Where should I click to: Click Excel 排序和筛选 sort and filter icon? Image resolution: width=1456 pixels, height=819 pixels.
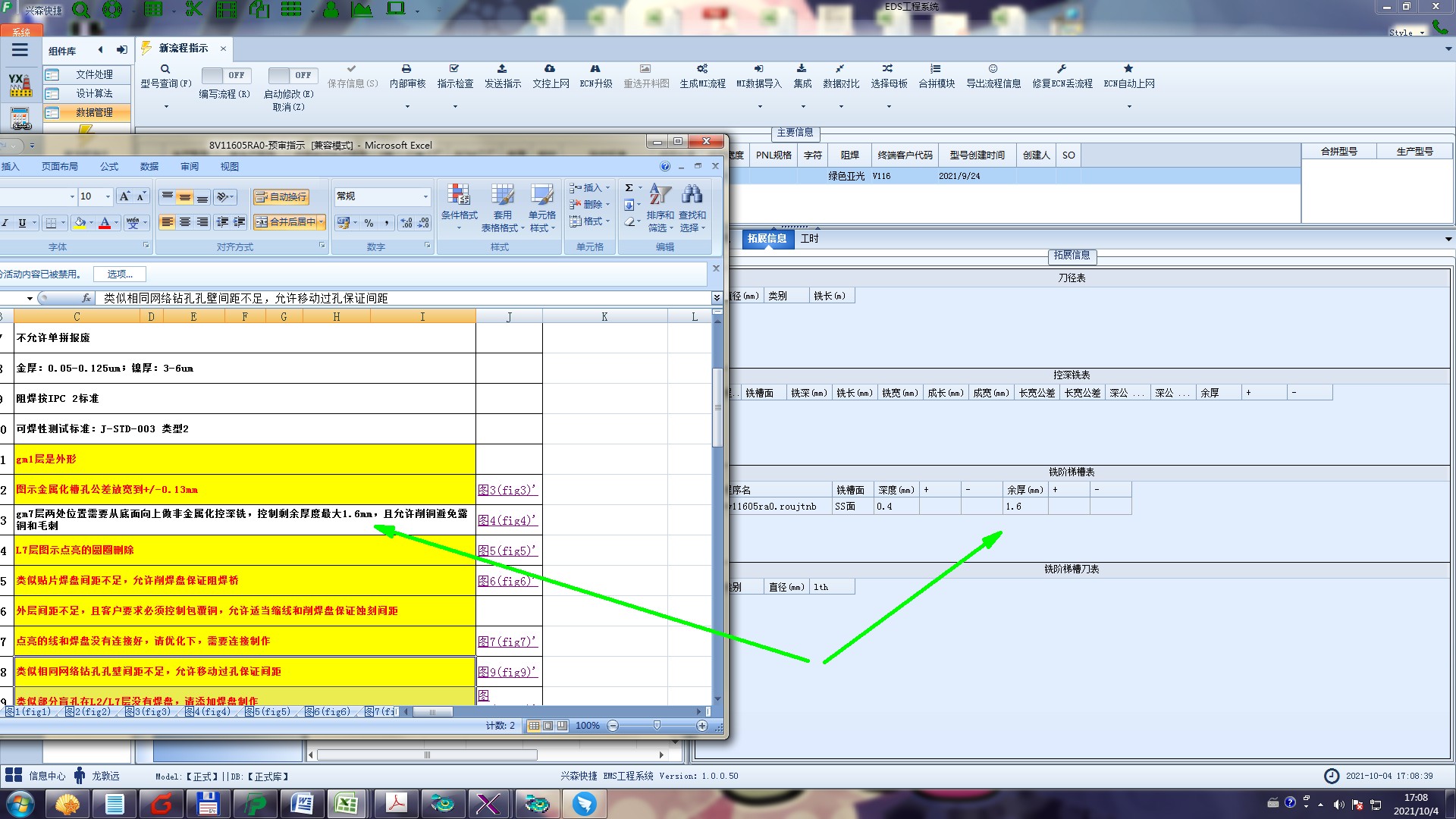click(x=660, y=195)
